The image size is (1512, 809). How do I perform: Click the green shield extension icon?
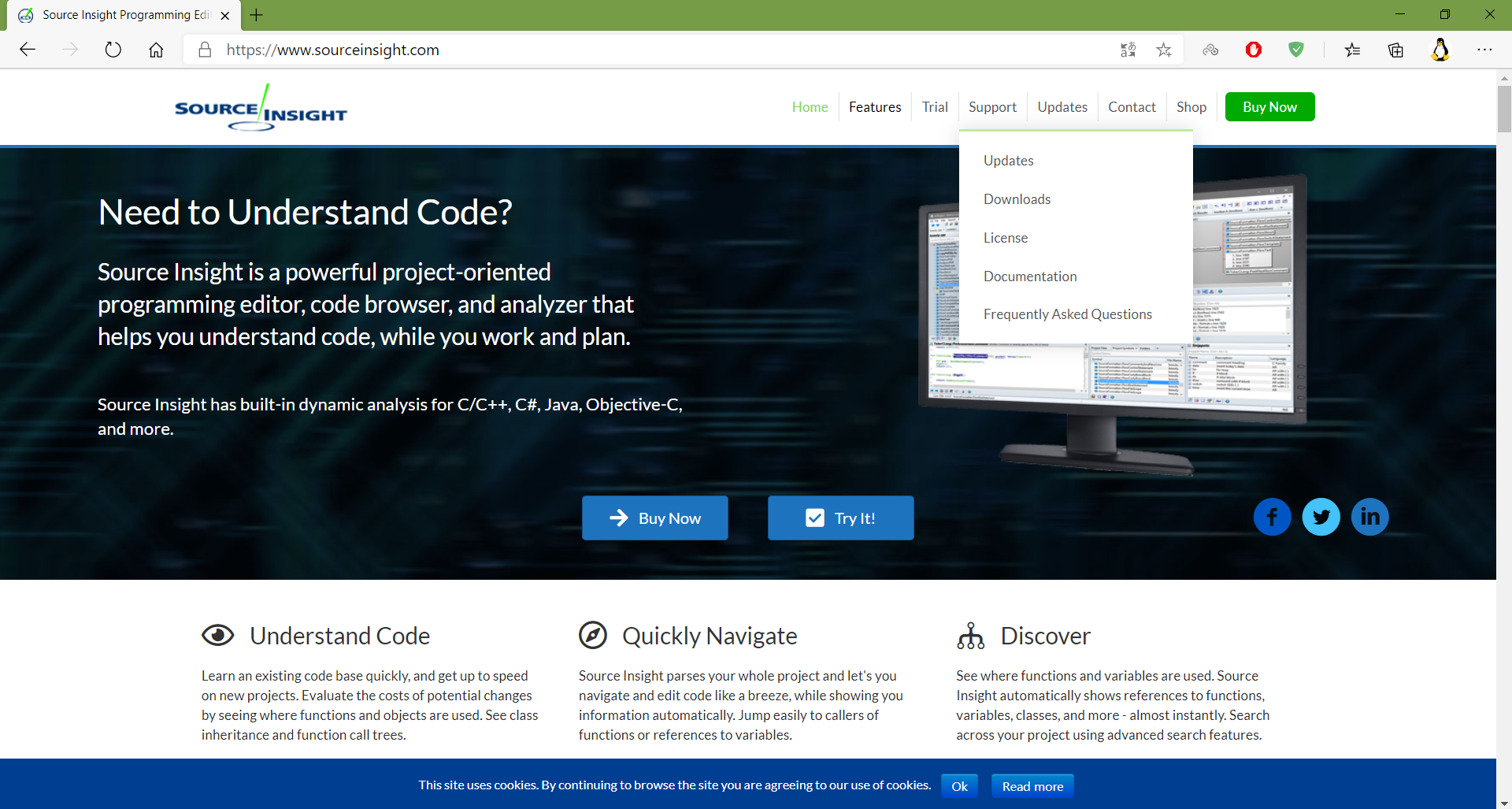click(x=1296, y=50)
